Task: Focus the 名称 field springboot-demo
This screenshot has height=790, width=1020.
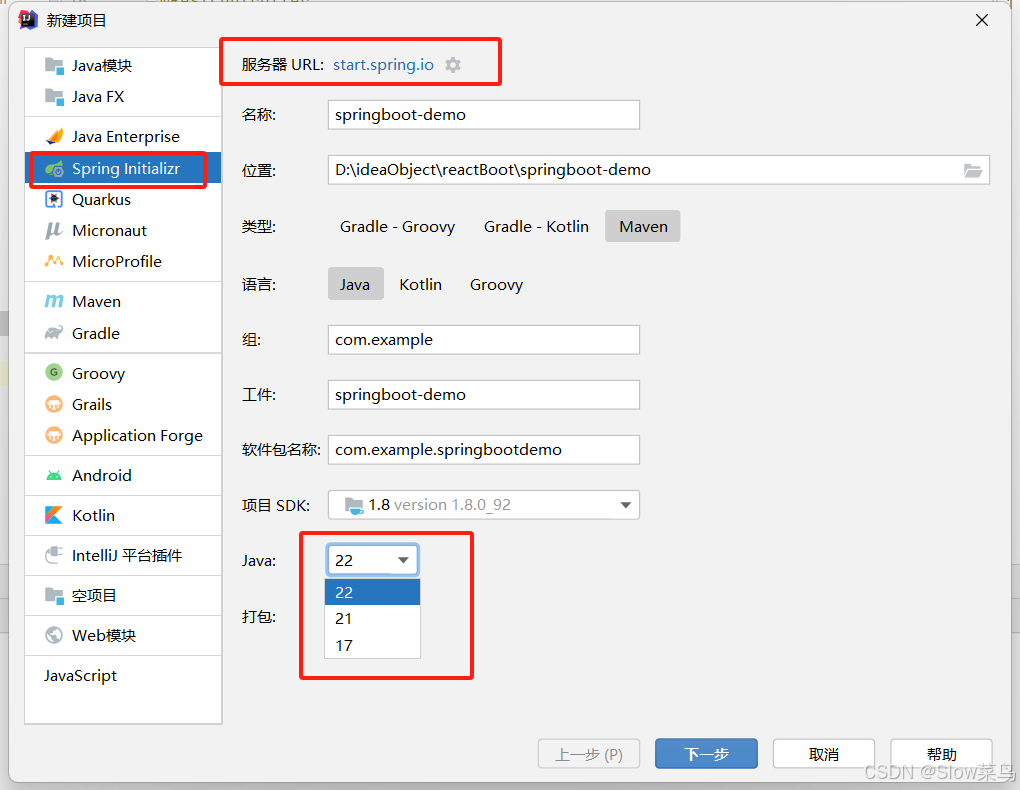Action: [x=483, y=115]
